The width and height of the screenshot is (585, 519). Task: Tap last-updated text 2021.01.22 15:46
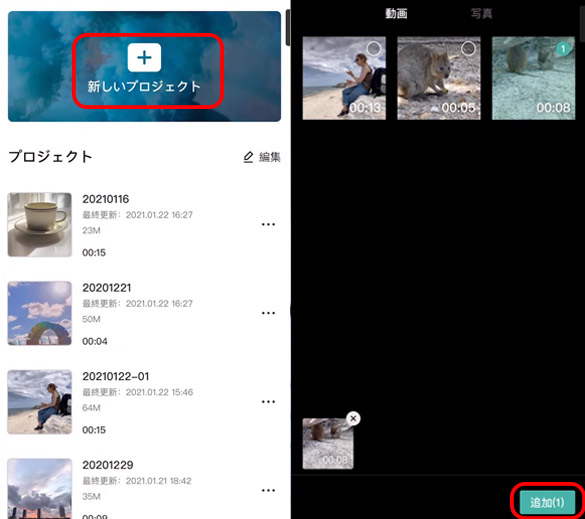159,392
